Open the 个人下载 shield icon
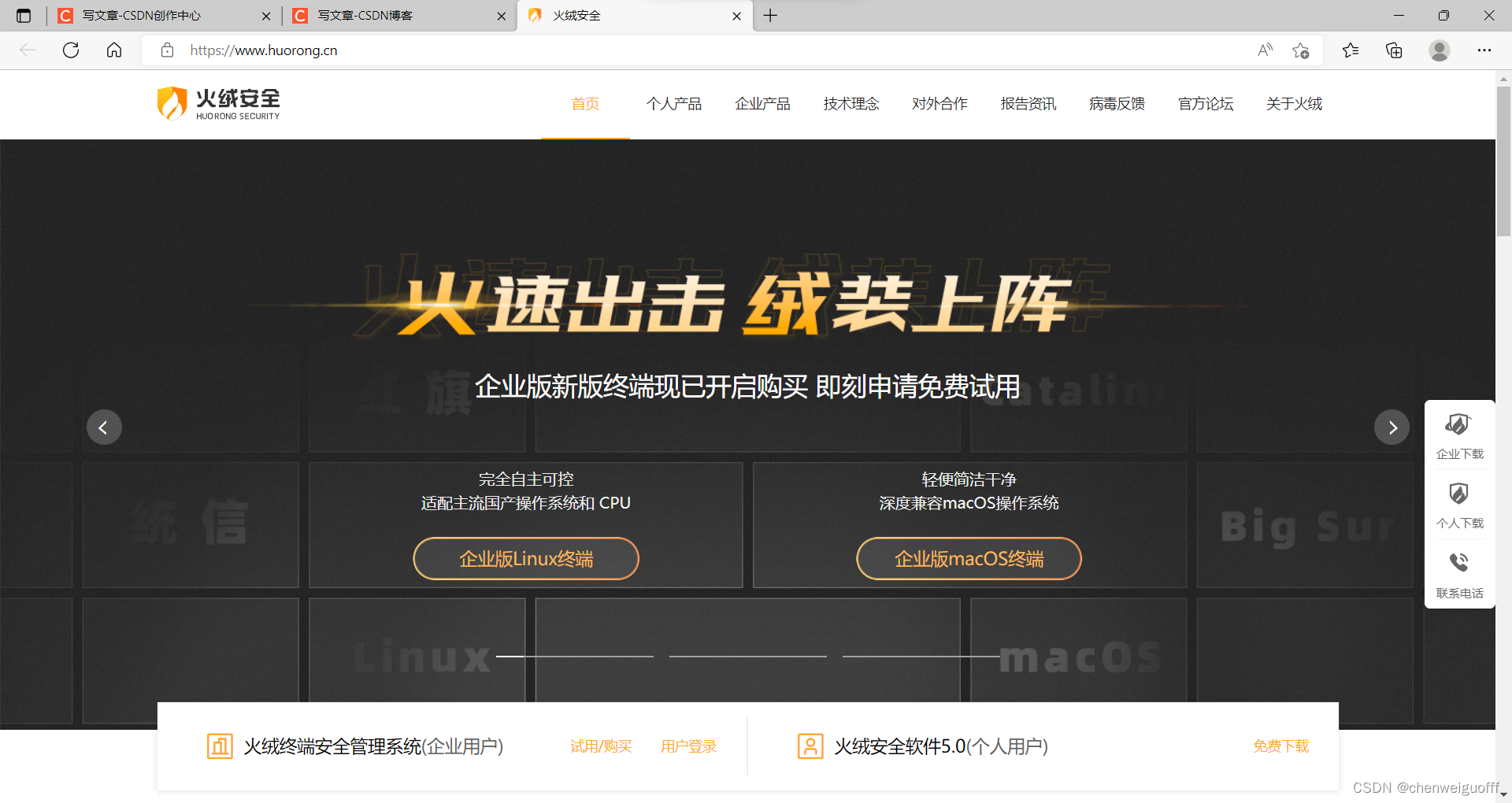 click(x=1458, y=494)
